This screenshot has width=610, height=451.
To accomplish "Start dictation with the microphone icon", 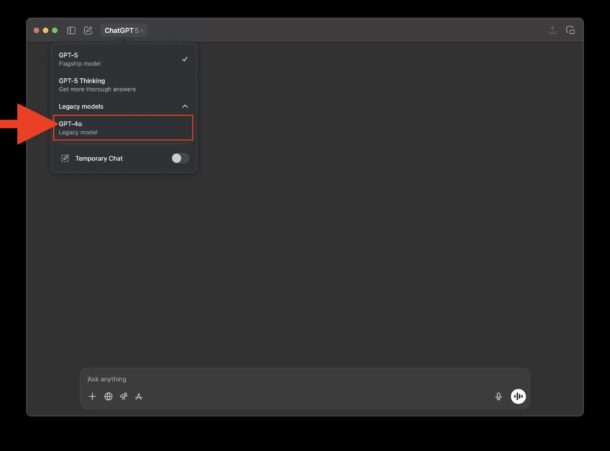I will 498,396.
